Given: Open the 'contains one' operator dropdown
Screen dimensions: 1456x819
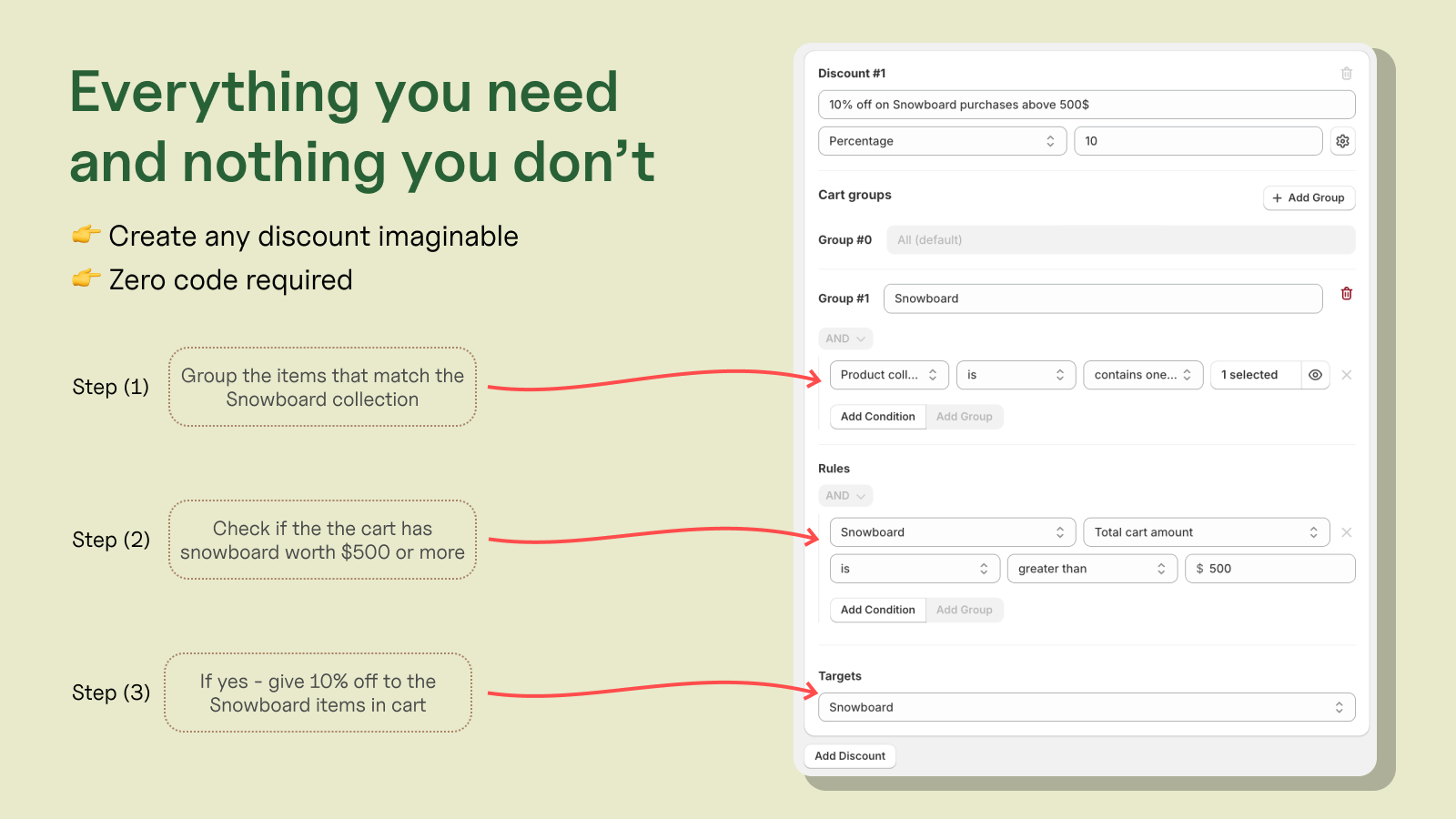Looking at the screenshot, I should [x=1142, y=375].
